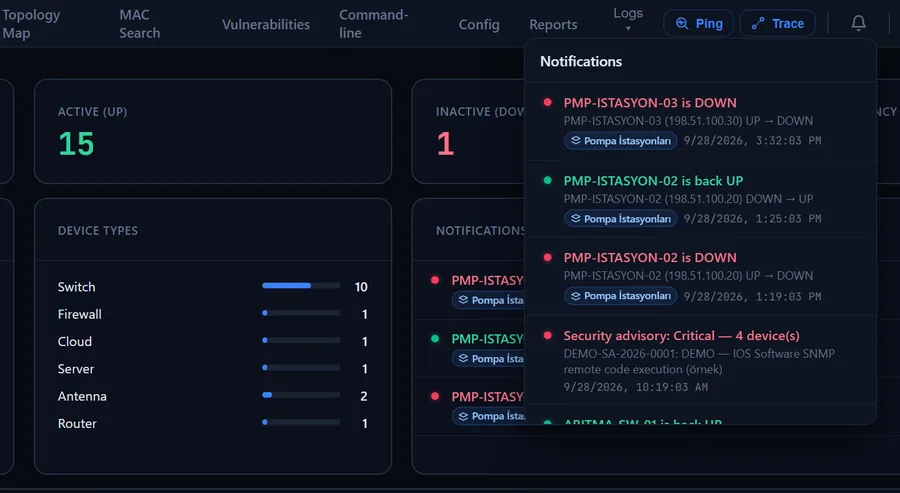900x493 pixels.
Task: Click DEMO-SA-2026-0001 advisory description
Action: point(699,362)
